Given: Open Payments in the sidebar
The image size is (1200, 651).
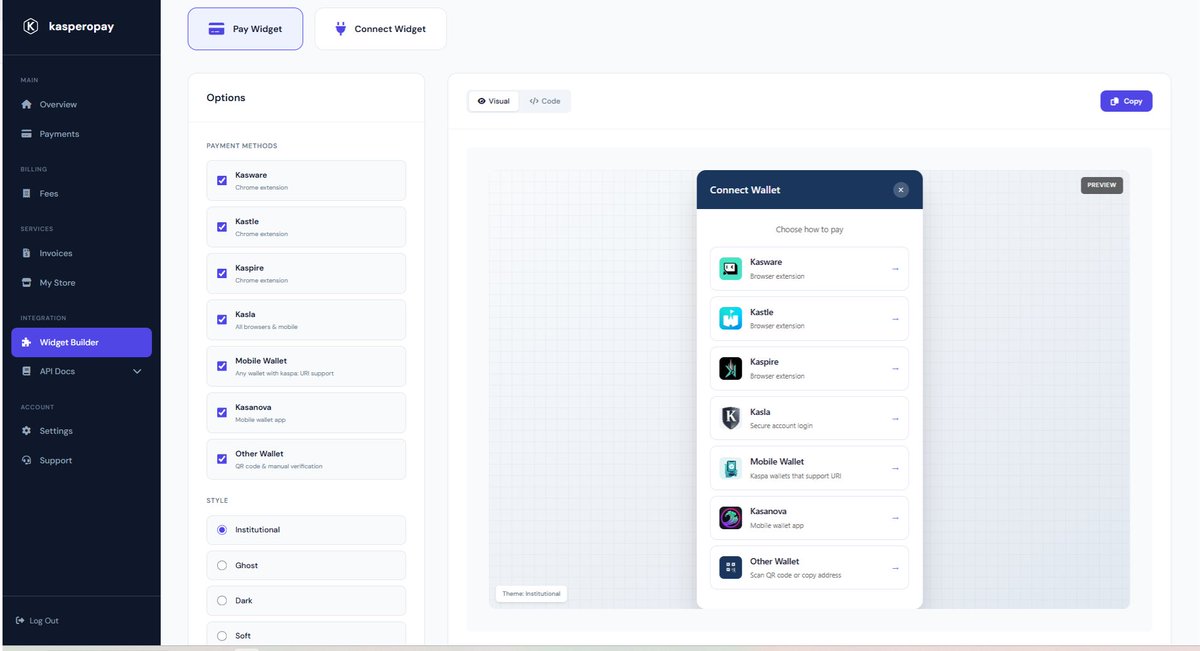Looking at the screenshot, I should click(x=81, y=134).
